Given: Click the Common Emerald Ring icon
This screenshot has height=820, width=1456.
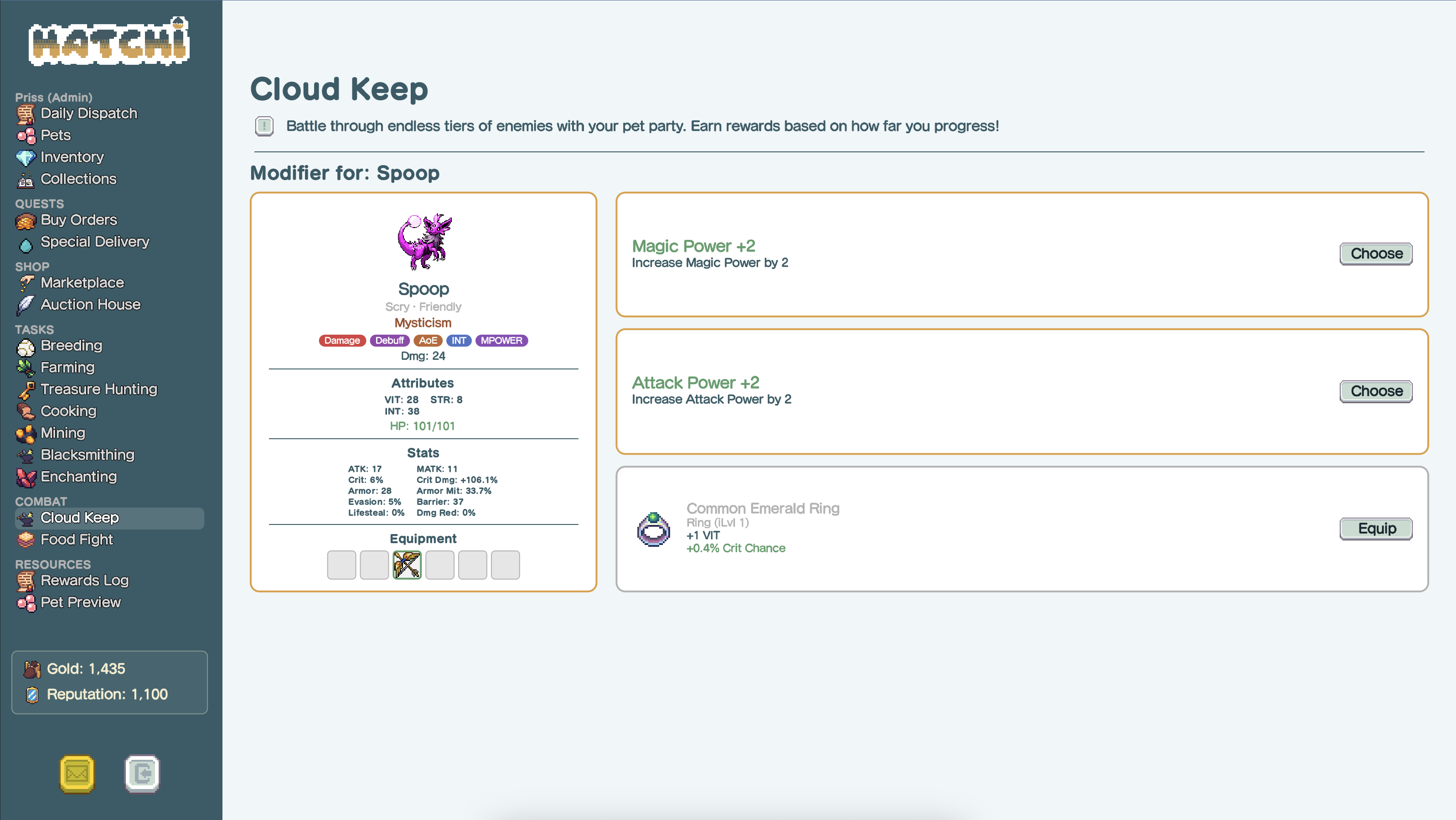Looking at the screenshot, I should [x=653, y=529].
